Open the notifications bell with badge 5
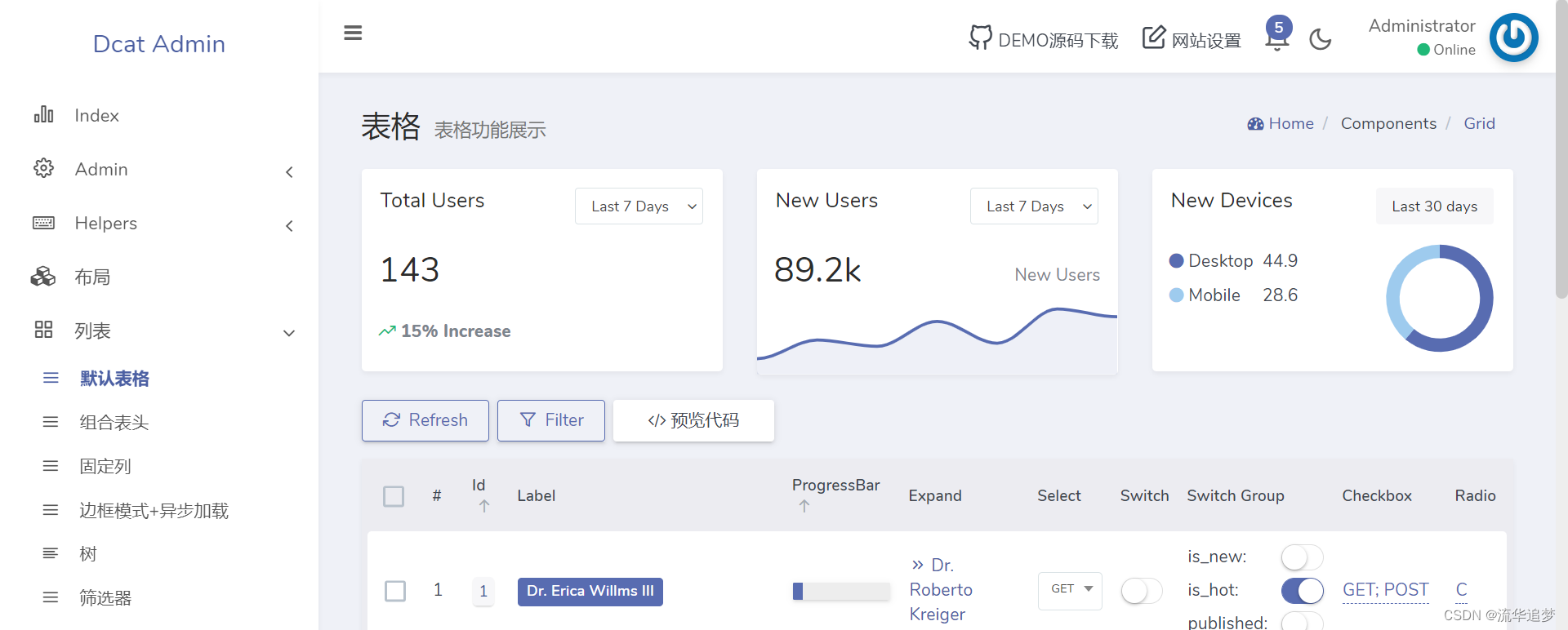This screenshot has width=1568, height=630. pyautogui.click(x=1277, y=34)
